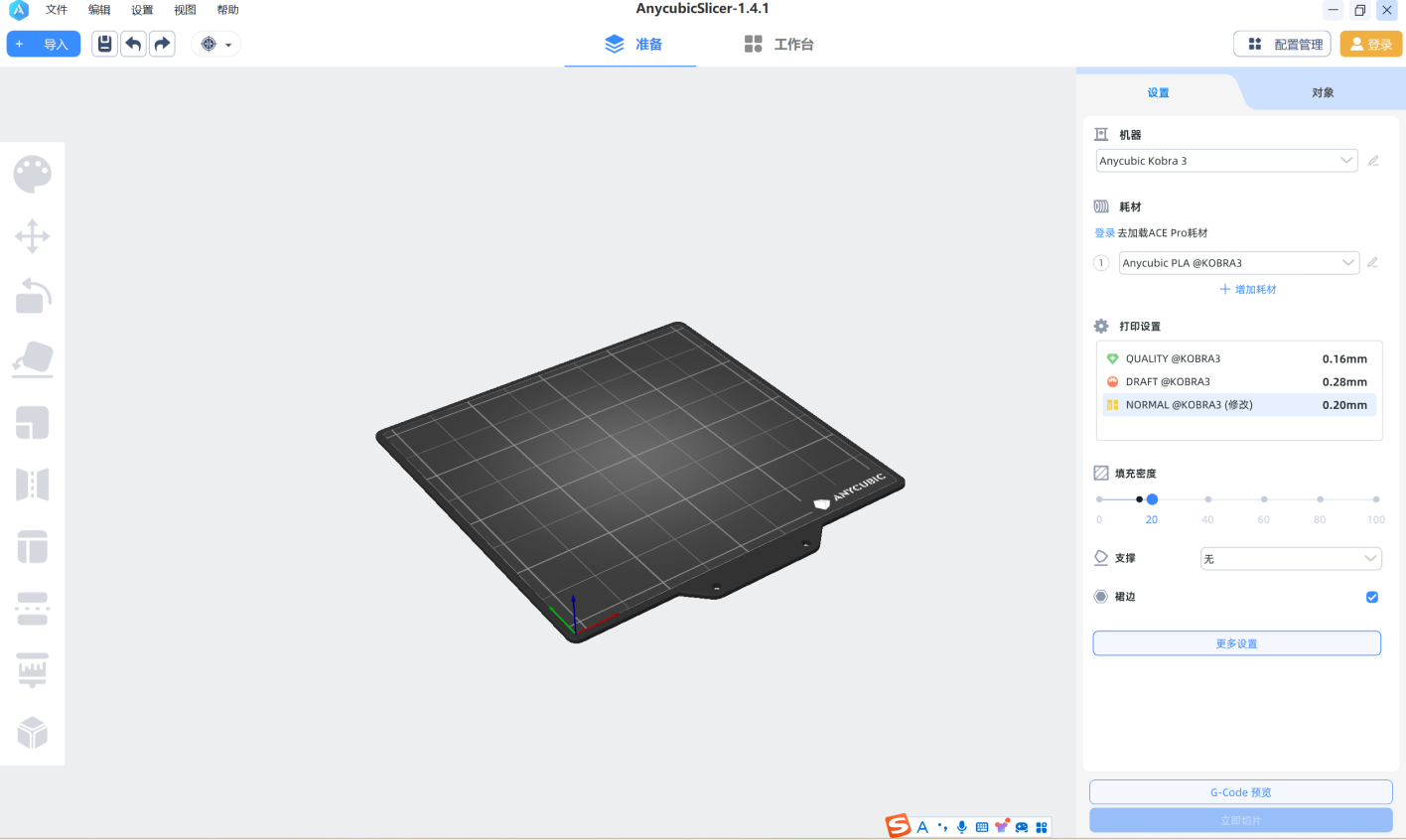Screen dimensions: 1406x840
Task: Toggle the 裙边 brim checkbox
Action: [x=1371, y=597]
